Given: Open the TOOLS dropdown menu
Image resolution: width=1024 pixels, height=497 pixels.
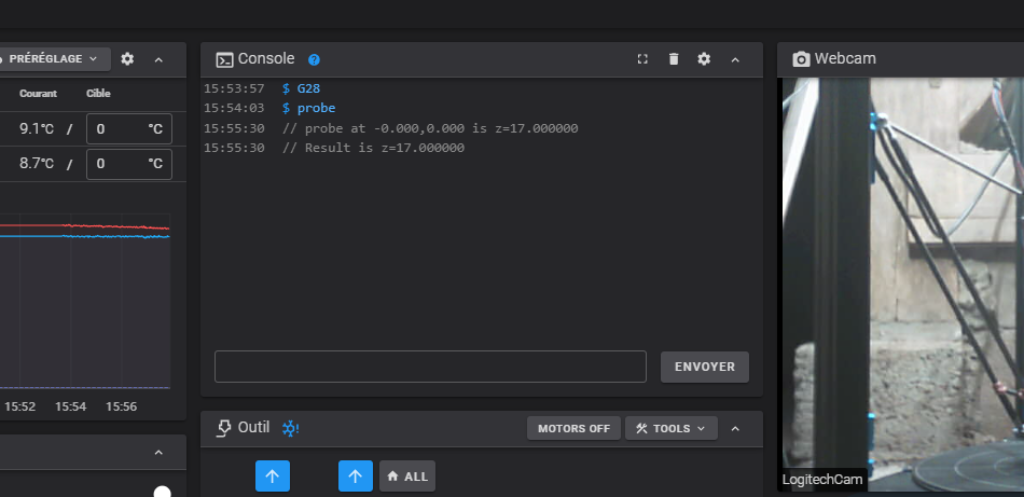Looking at the screenshot, I should [671, 428].
